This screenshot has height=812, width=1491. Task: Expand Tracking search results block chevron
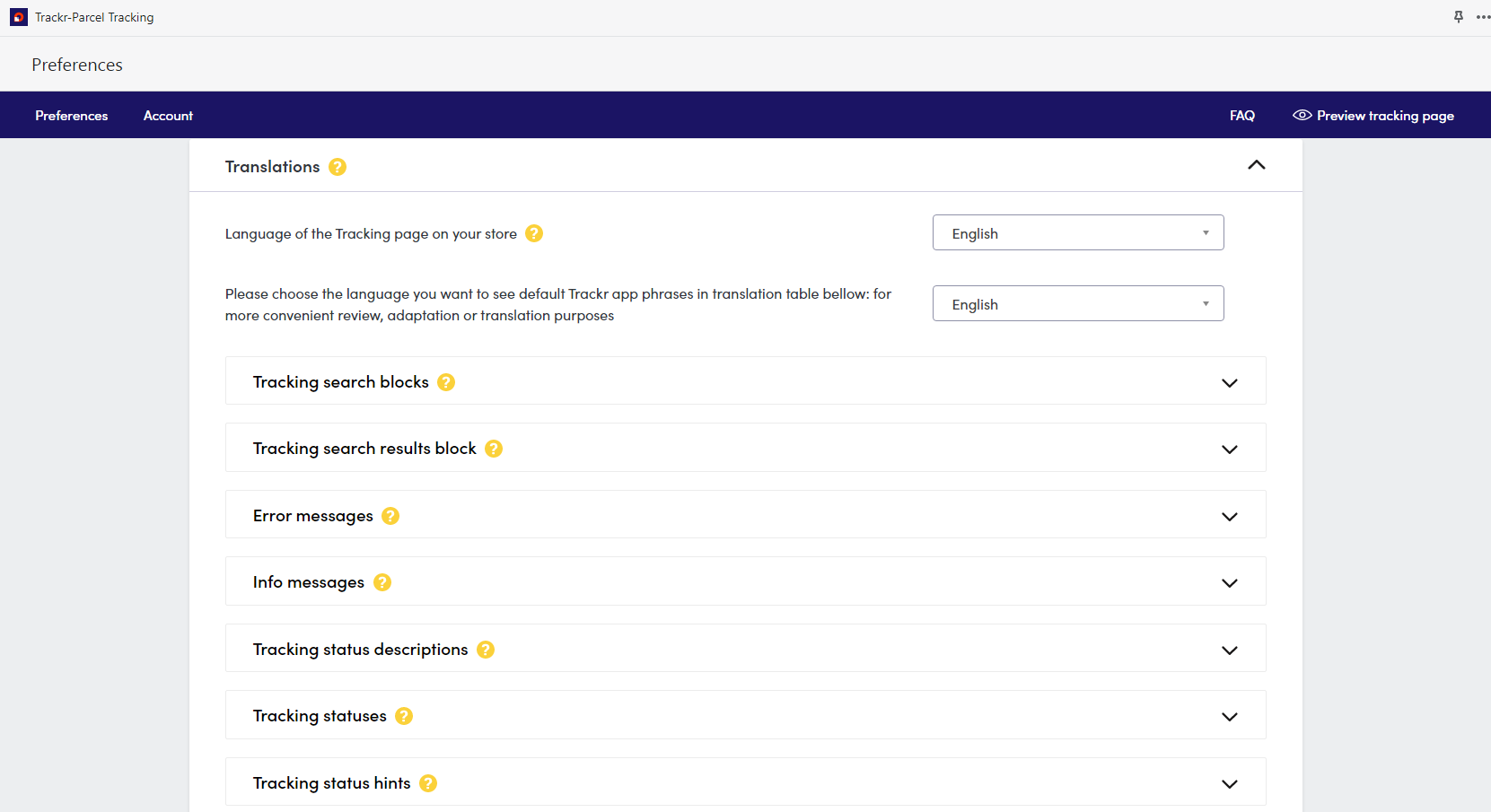click(1230, 450)
